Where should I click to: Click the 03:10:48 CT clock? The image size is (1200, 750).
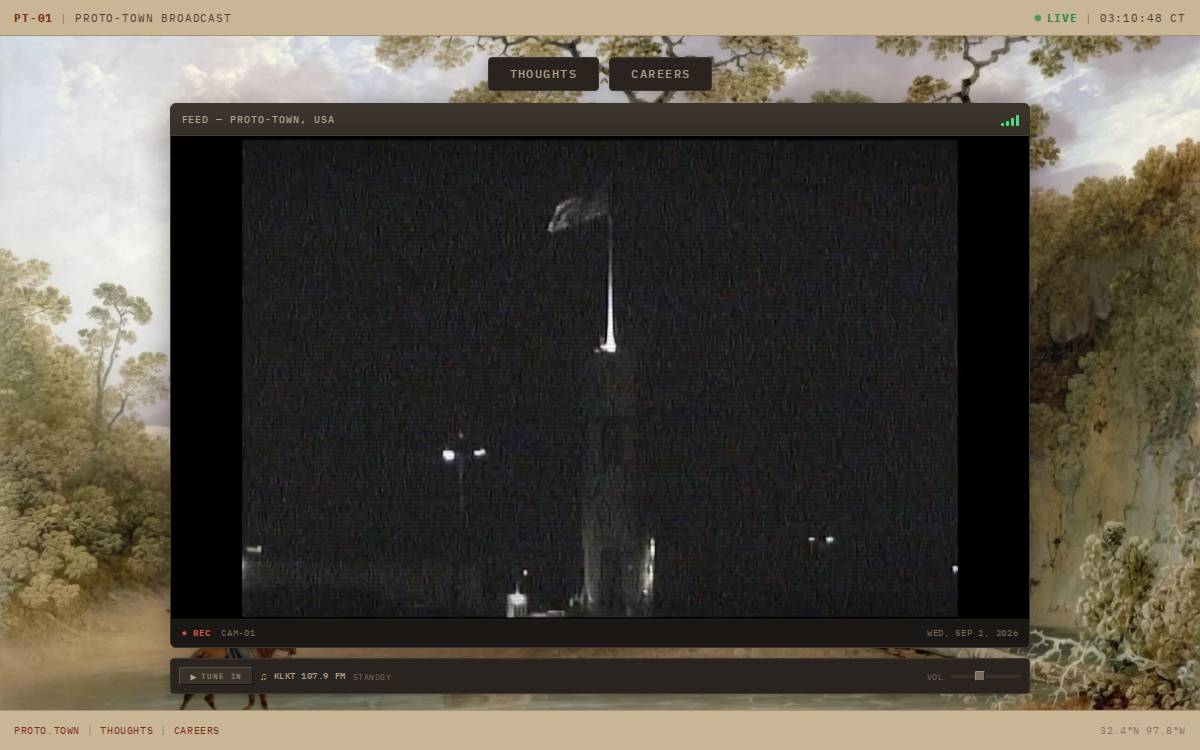1142,18
